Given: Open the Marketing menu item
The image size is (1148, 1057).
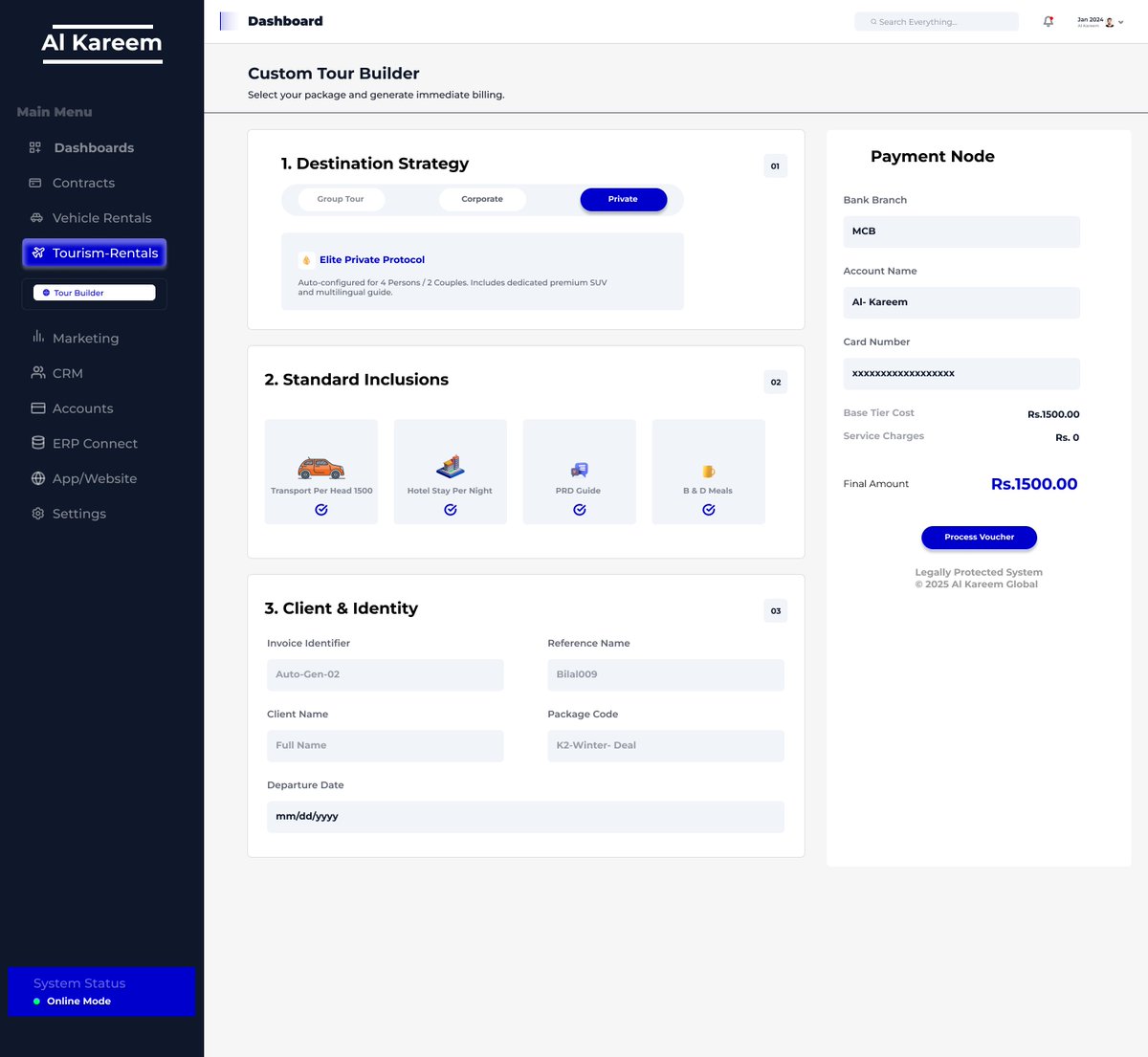Looking at the screenshot, I should coord(85,338).
